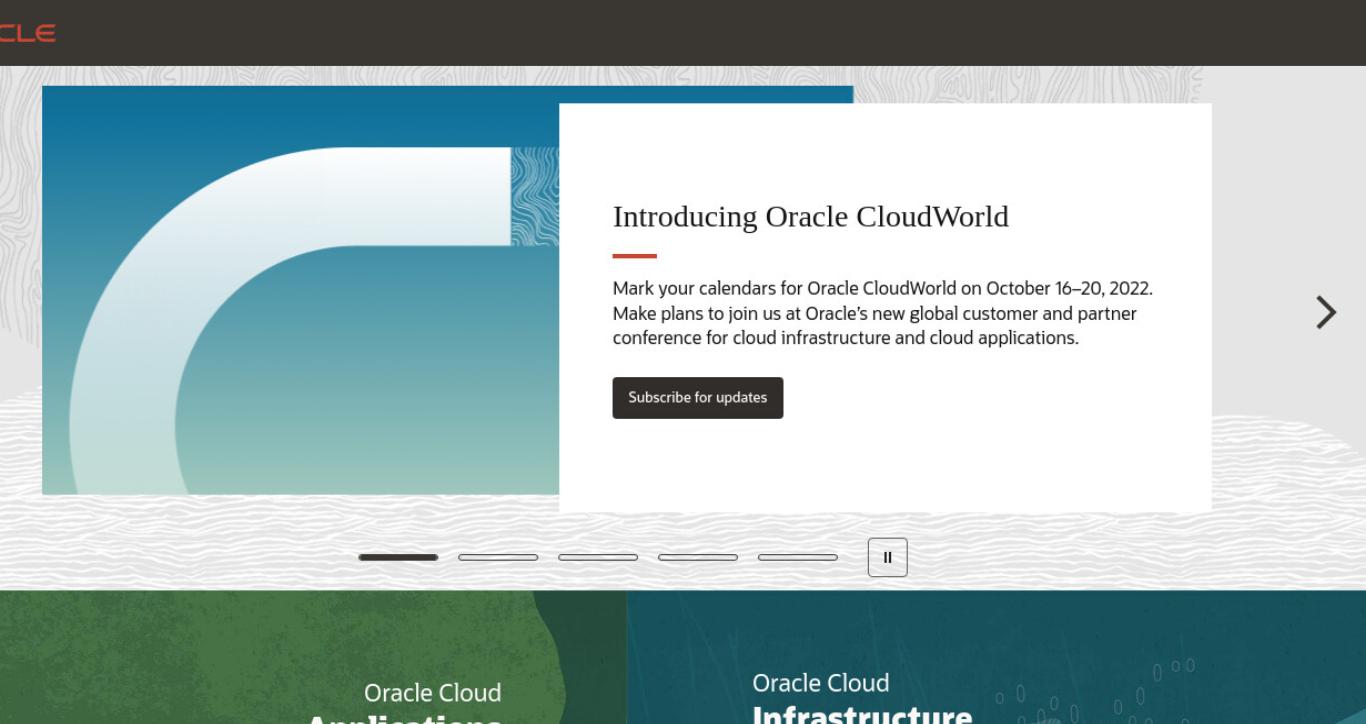Switch to the third carousel slide indicator

[598, 557]
